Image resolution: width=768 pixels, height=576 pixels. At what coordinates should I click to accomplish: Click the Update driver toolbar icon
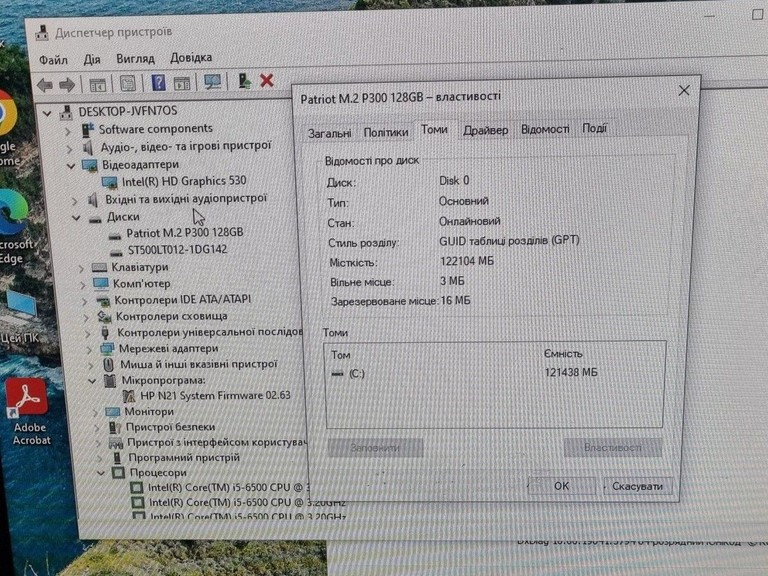point(244,80)
